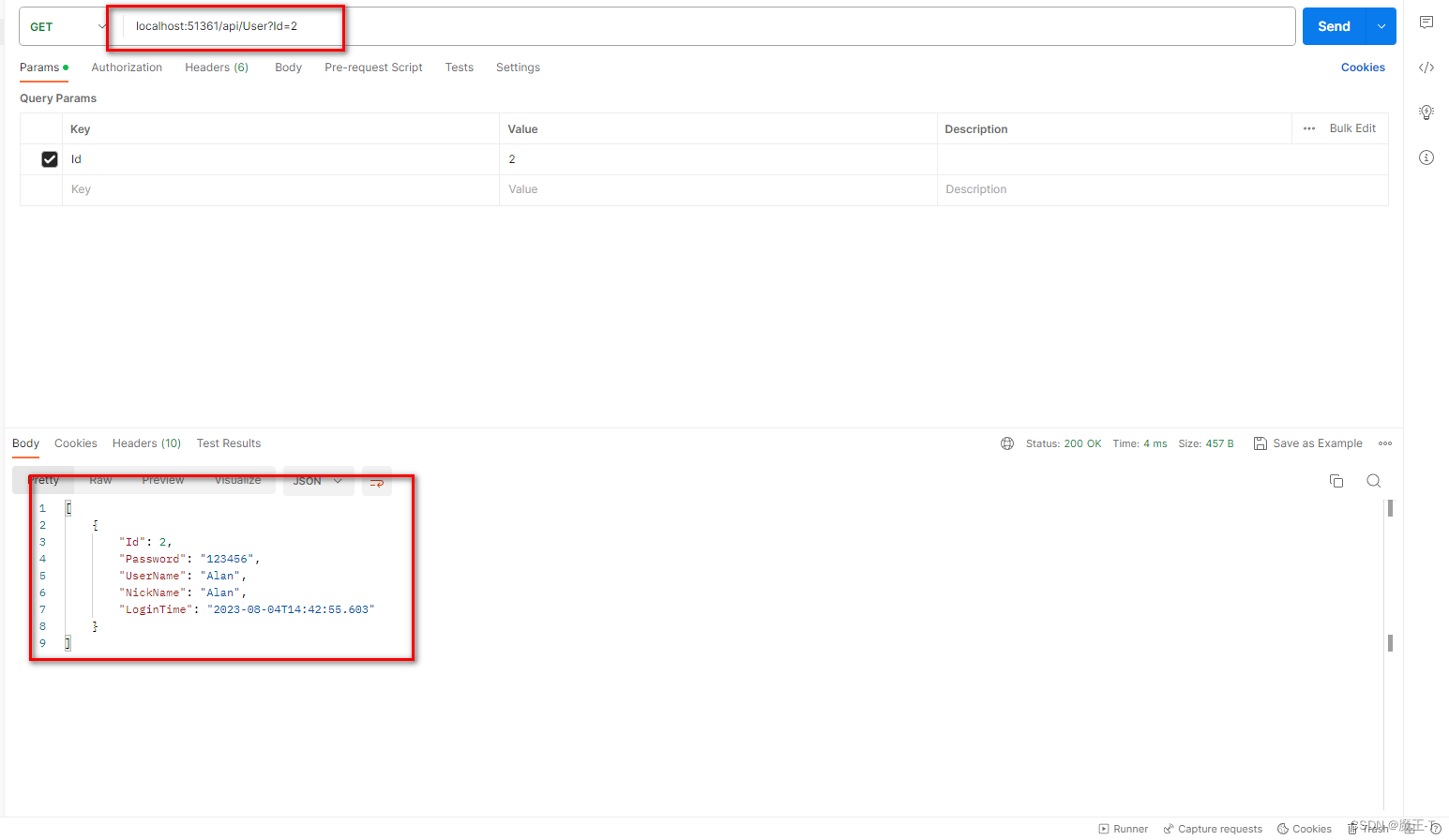This screenshot has height=840, width=1449.
Task: Select the Params tab
Action: (x=43, y=67)
